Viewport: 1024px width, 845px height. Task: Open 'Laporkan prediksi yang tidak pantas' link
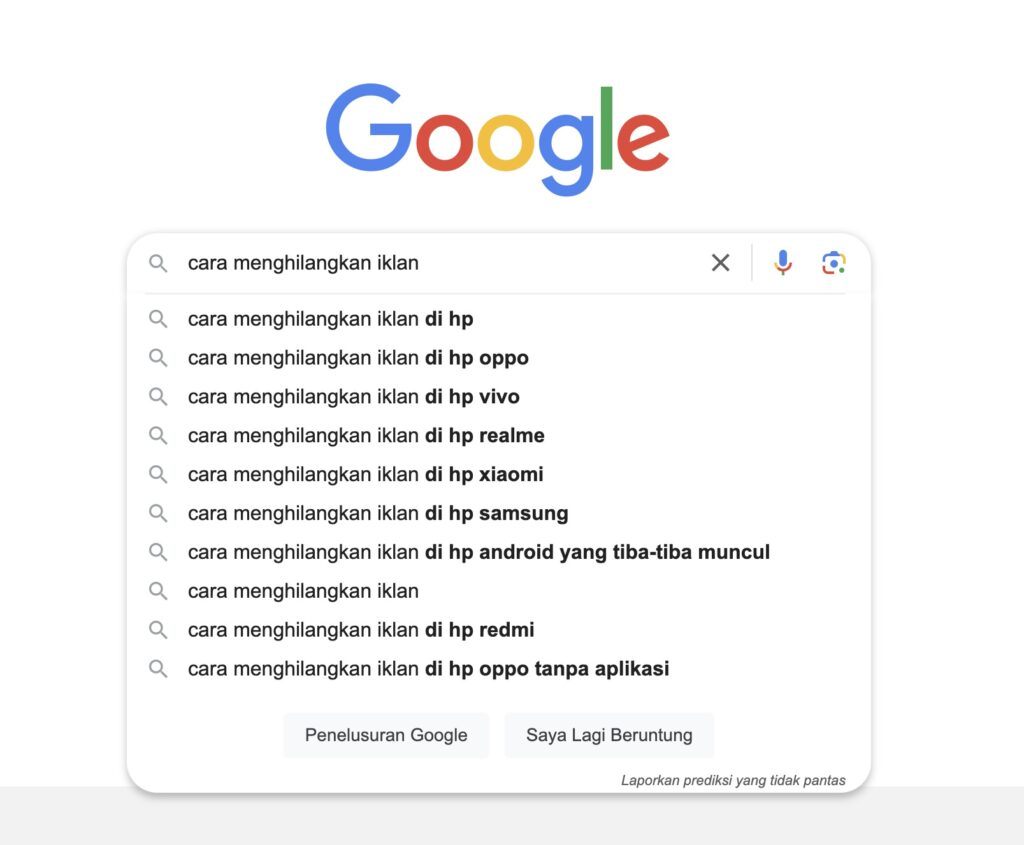(x=732, y=779)
